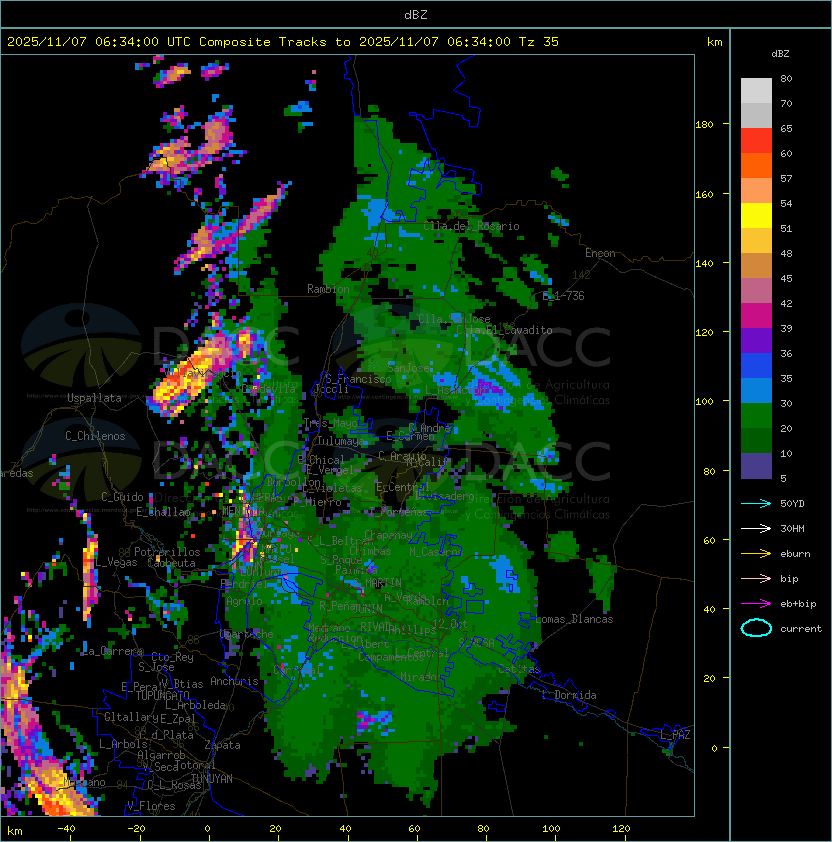This screenshot has width=832, height=842.
Task: Click the '-20' tick label on the horizontal axis
Action: point(136,829)
